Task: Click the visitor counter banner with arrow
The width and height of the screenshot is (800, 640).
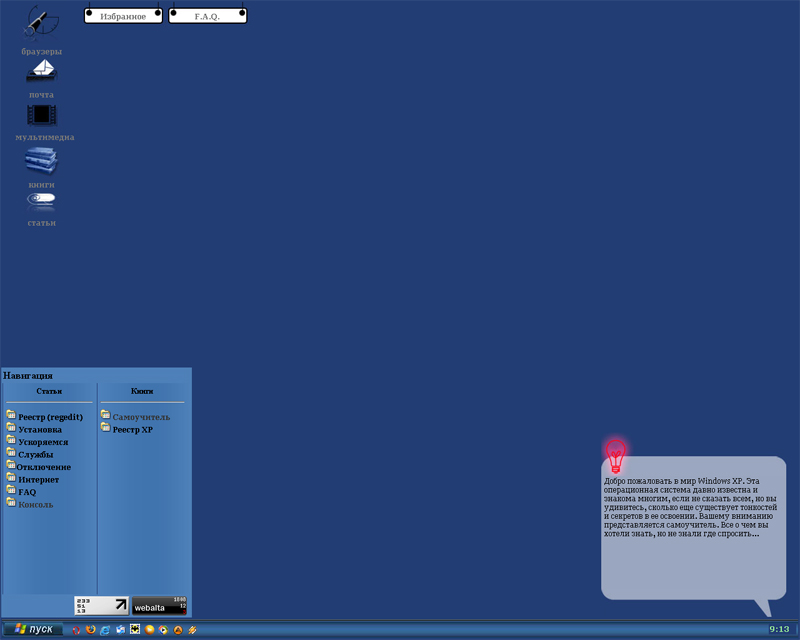Action: (x=102, y=605)
